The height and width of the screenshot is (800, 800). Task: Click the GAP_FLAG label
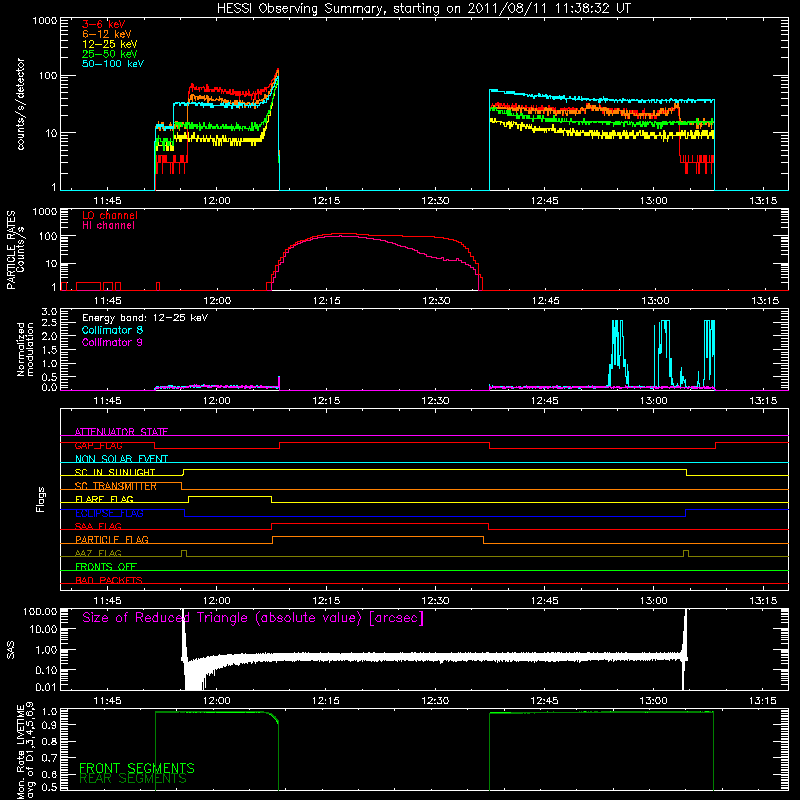pyautogui.click(x=98, y=445)
